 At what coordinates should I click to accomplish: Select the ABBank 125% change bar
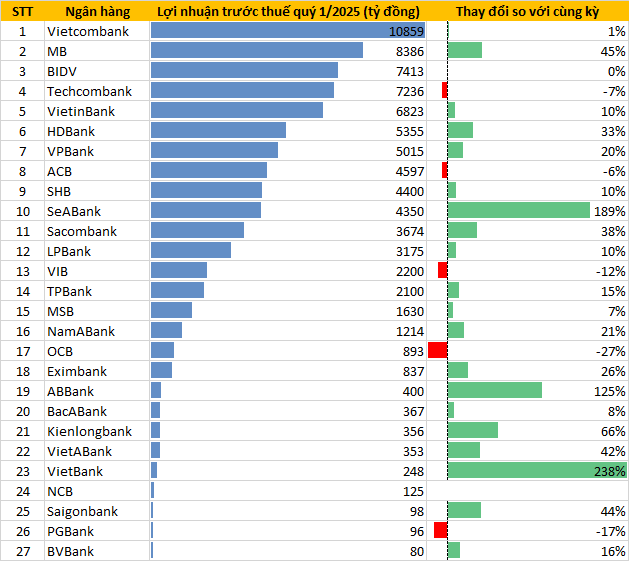(x=494, y=391)
